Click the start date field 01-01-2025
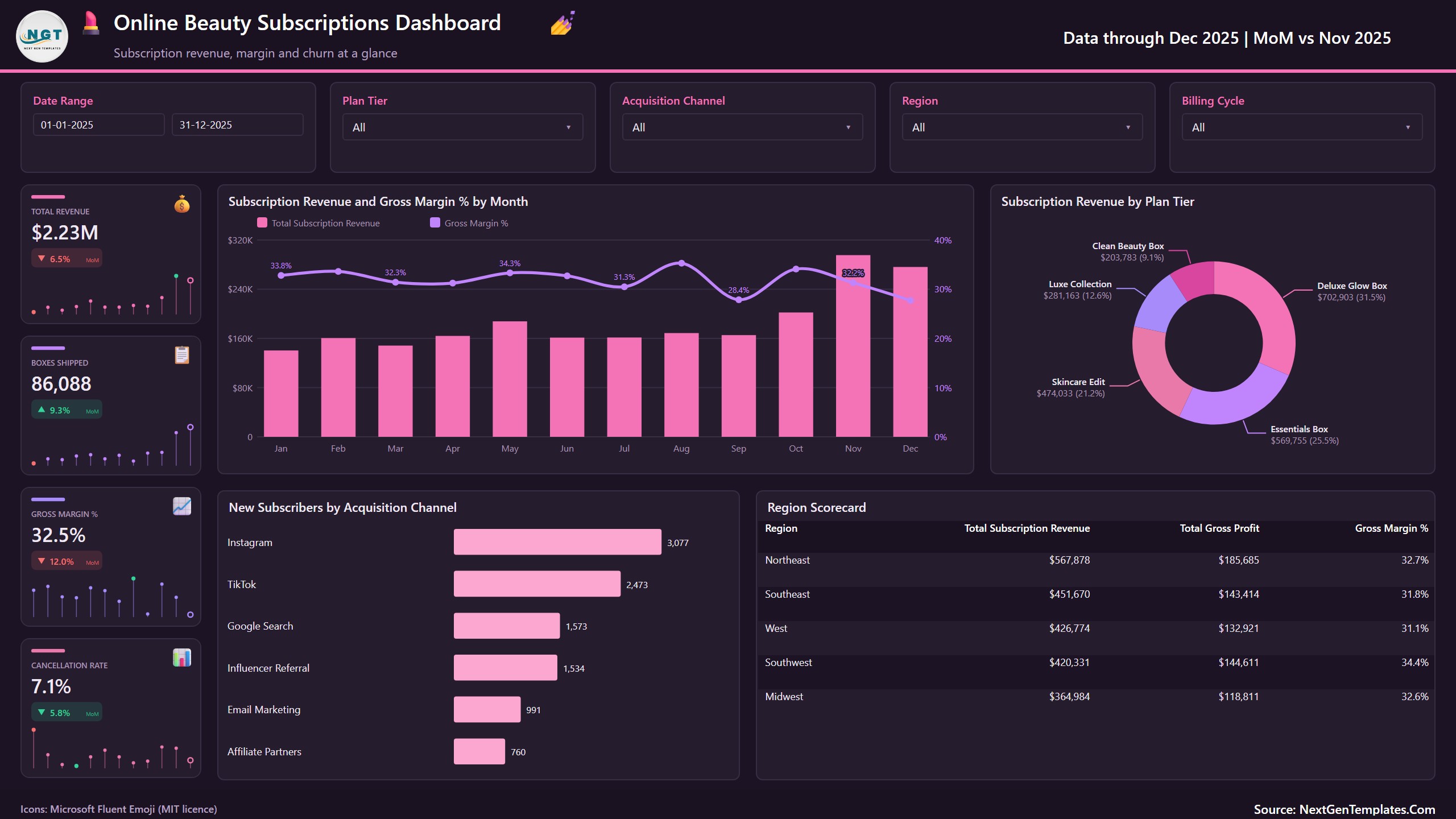1456x819 pixels. click(99, 125)
